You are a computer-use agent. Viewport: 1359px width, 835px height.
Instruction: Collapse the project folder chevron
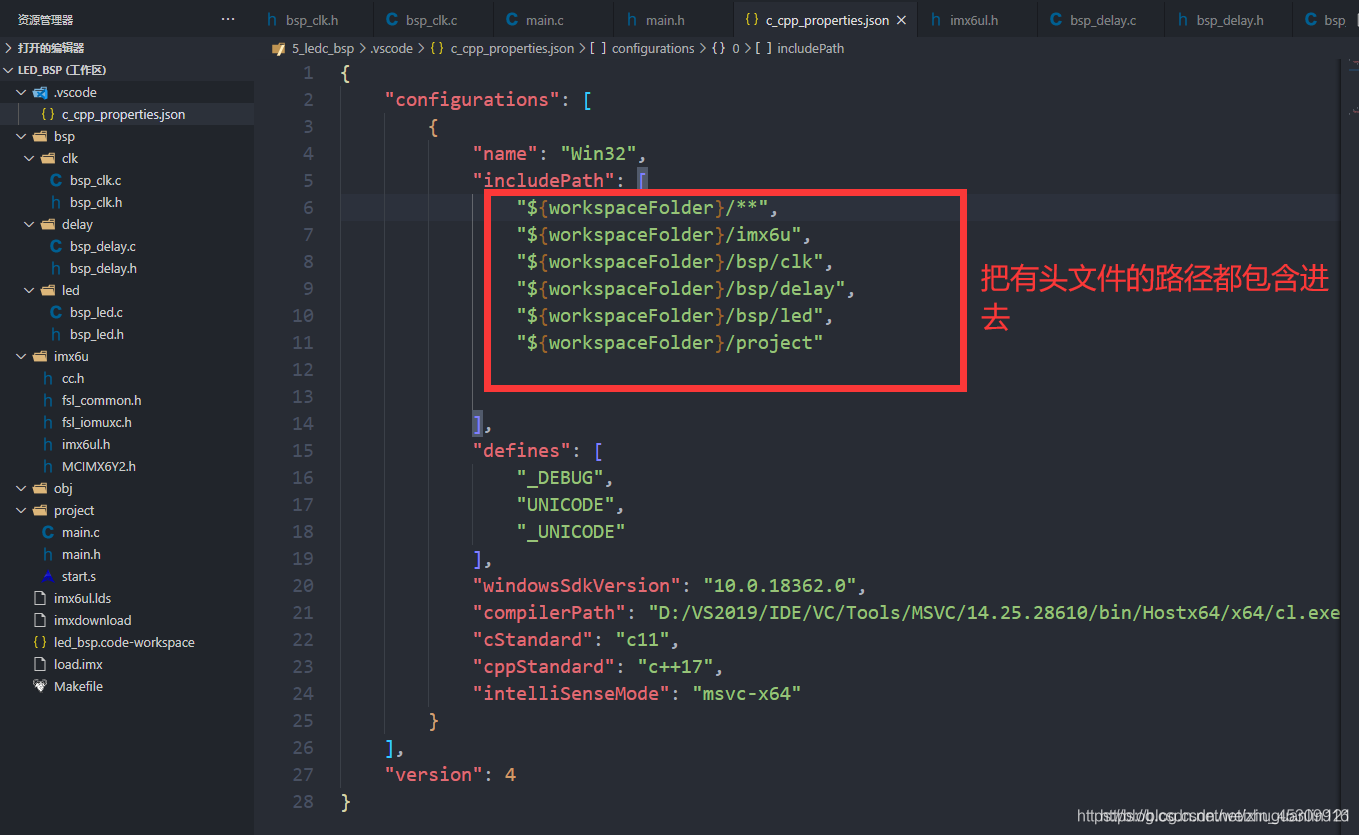coord(22,510)
